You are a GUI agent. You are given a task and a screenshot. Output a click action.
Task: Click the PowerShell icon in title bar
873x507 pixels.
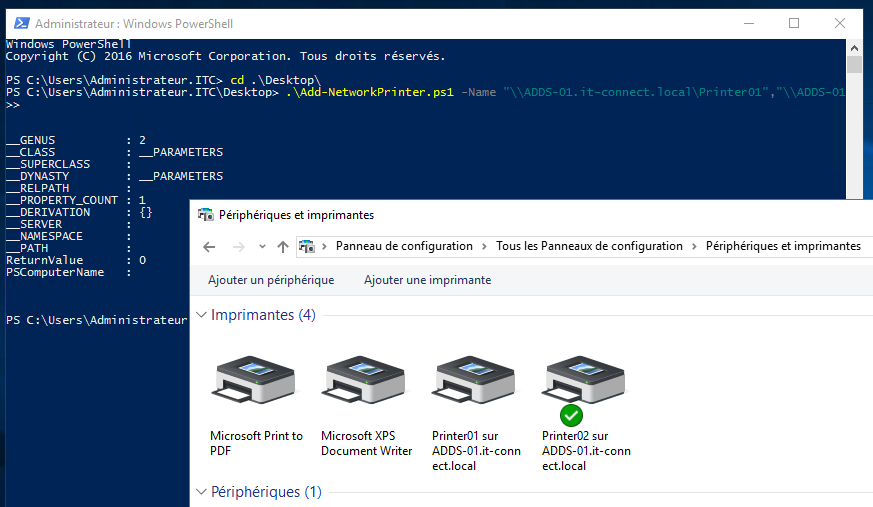(22, 23)
